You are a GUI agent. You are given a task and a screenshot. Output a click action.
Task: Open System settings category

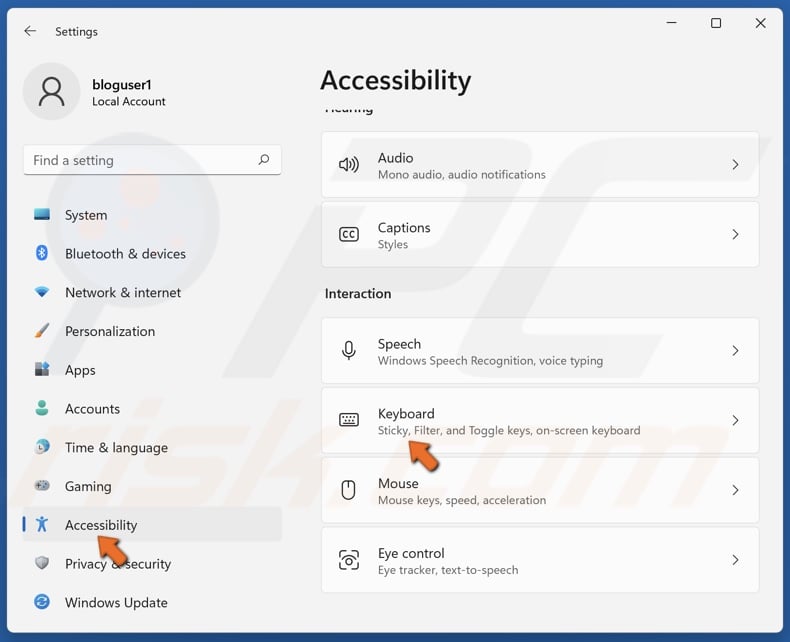[x=152, y=215]
